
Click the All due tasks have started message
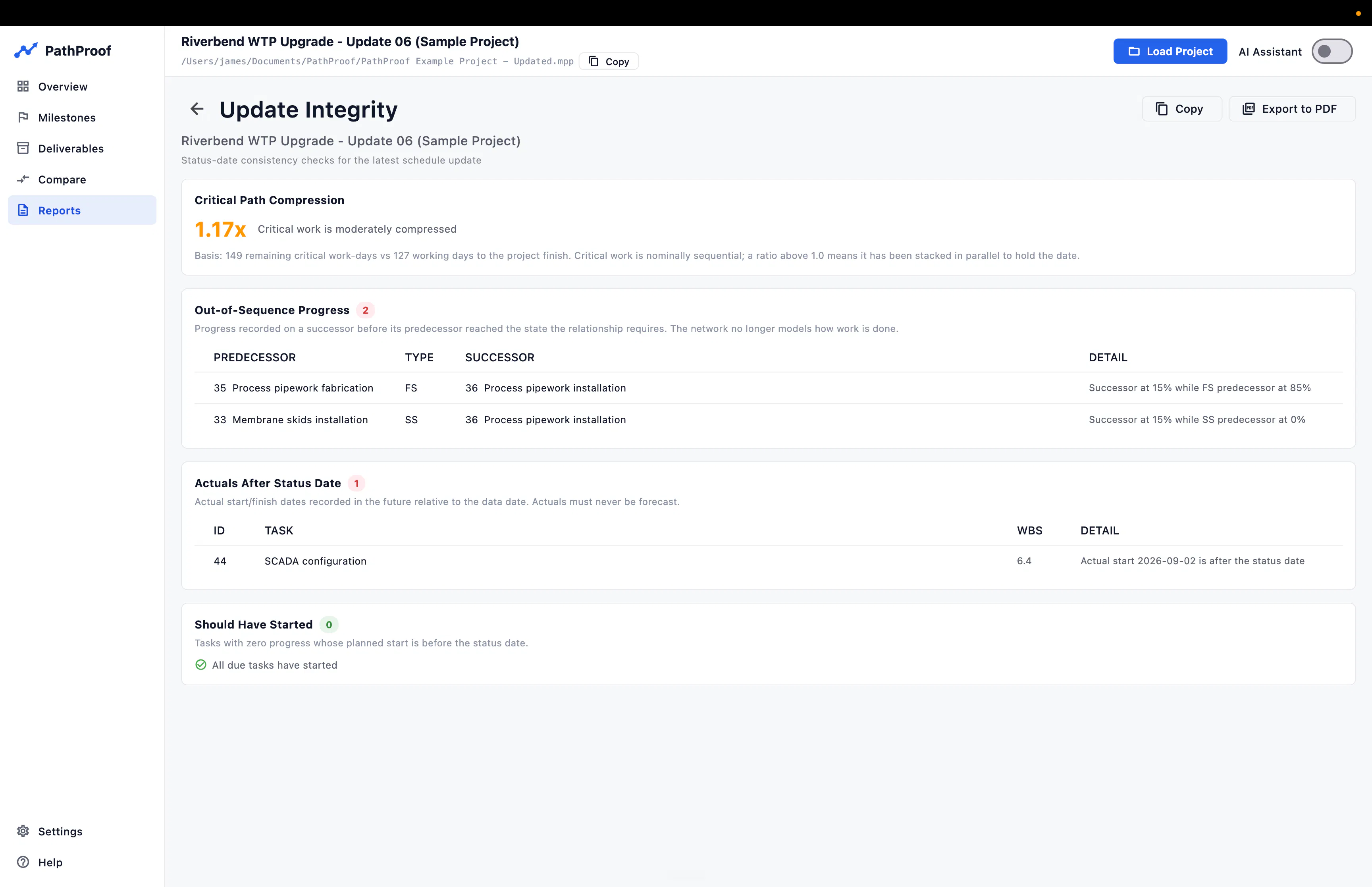point(274,665)
